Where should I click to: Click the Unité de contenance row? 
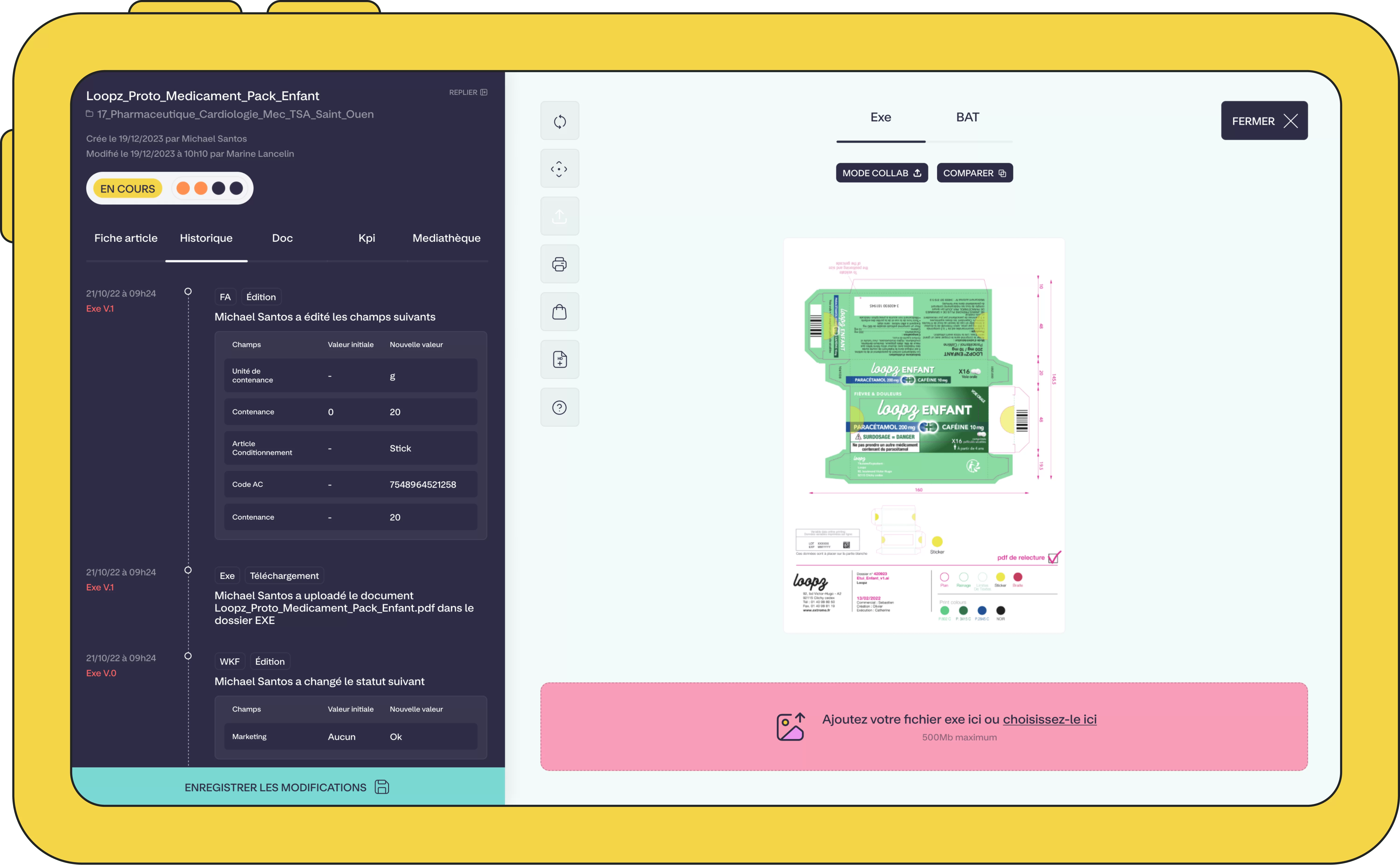pyautogui.click(x=350, y=375)
